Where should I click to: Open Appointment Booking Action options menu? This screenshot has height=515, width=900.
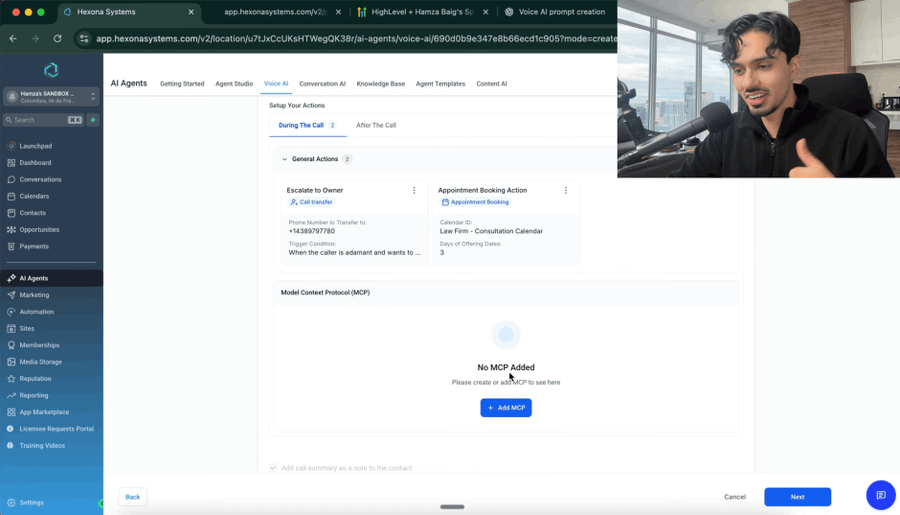[565, 190]
